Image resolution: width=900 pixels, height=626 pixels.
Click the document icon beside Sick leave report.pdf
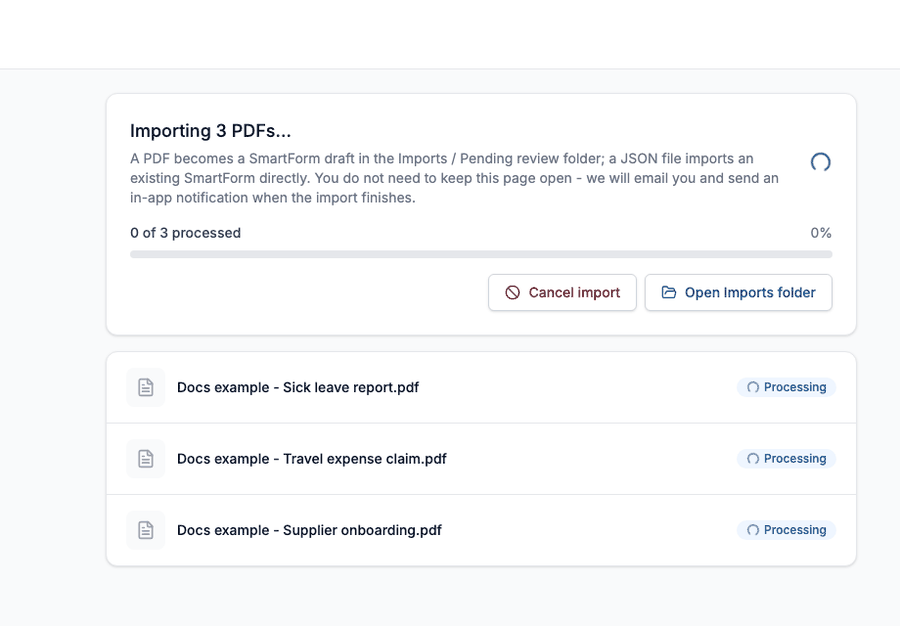coord(146,387)
